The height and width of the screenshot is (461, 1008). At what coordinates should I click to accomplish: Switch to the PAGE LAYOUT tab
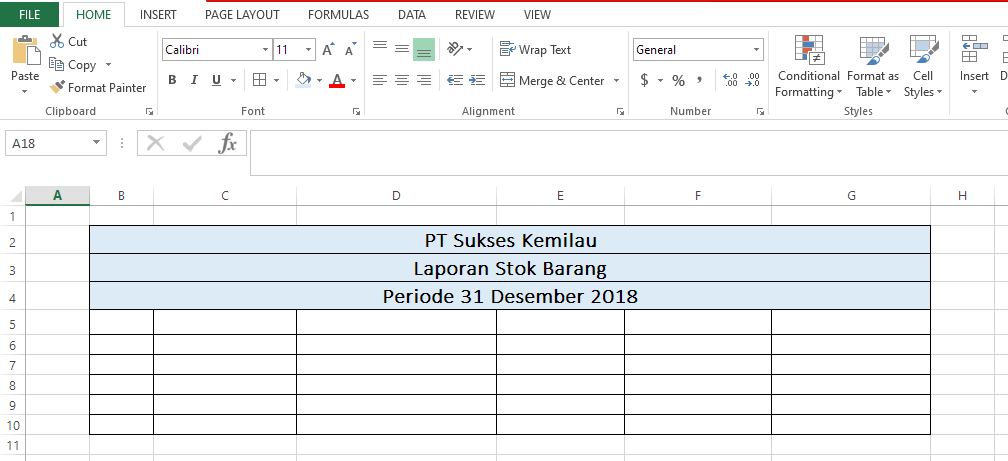(x=242, y=14)
